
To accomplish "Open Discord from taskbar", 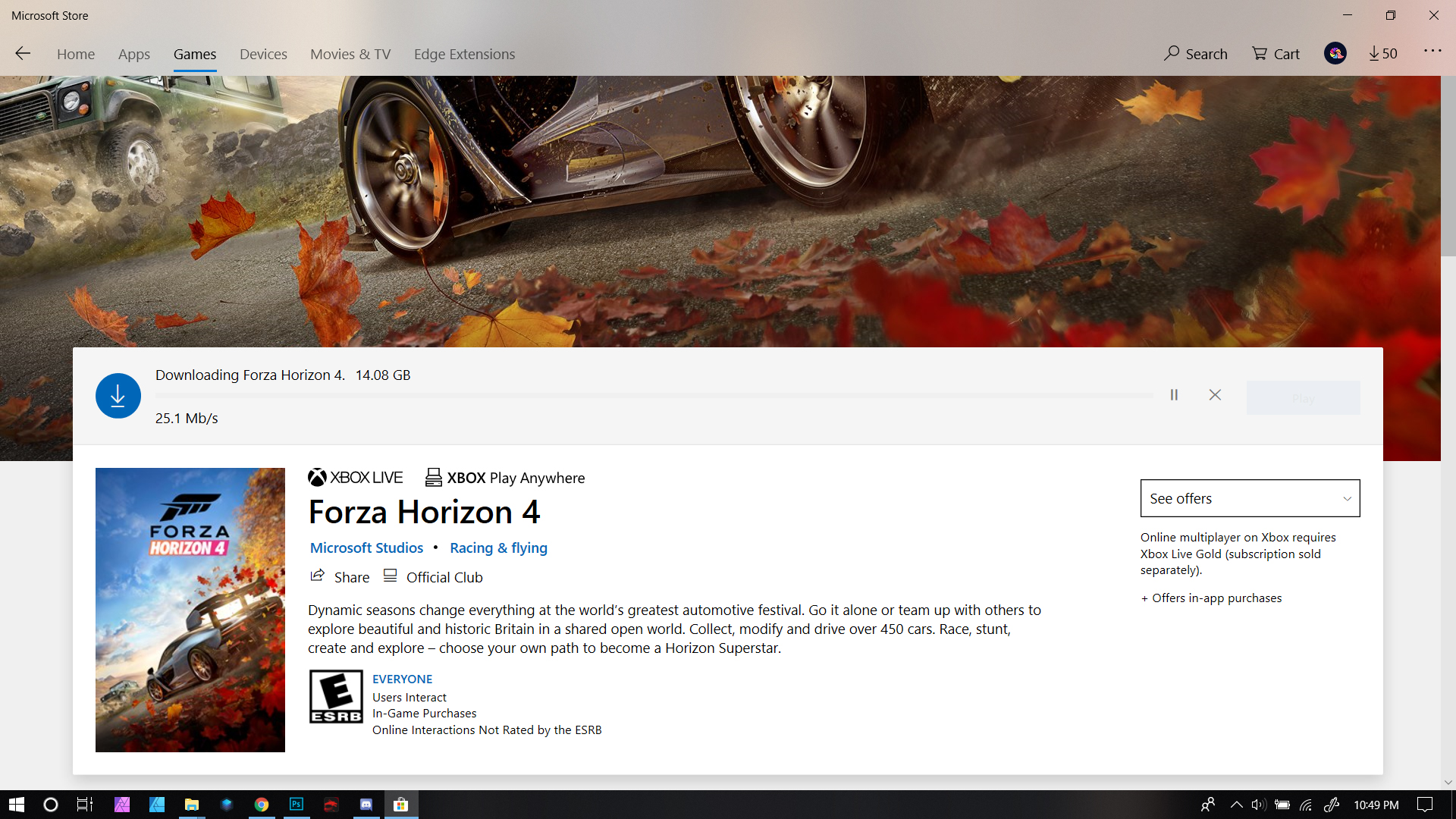I will coord(366,805).
